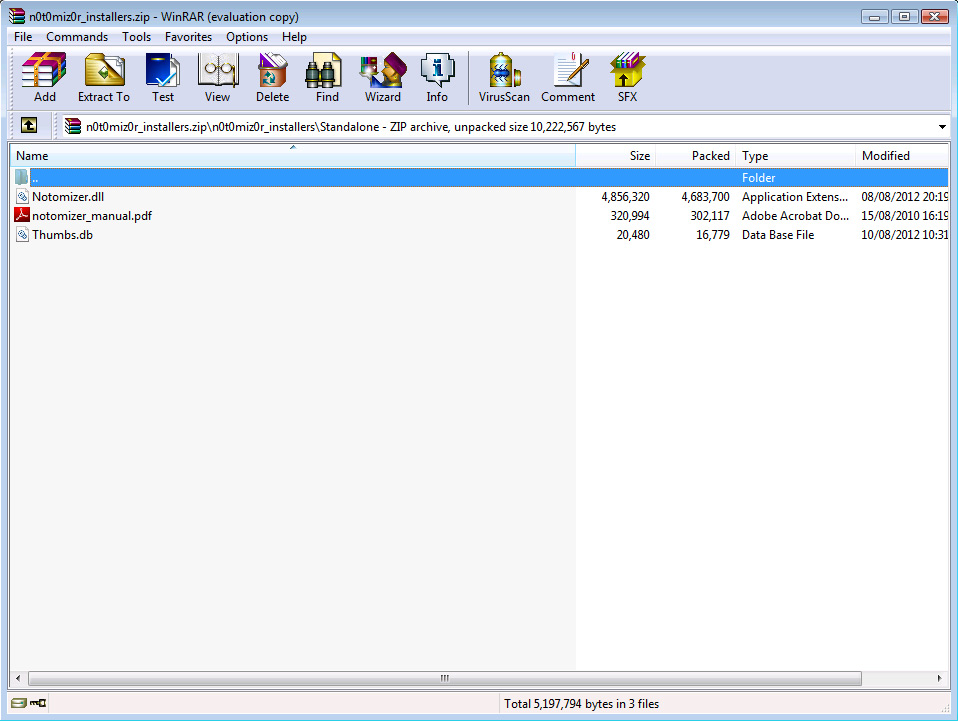Launch the Wizard tool
Screen dimensions: 958x721
(x=383, y=78)
